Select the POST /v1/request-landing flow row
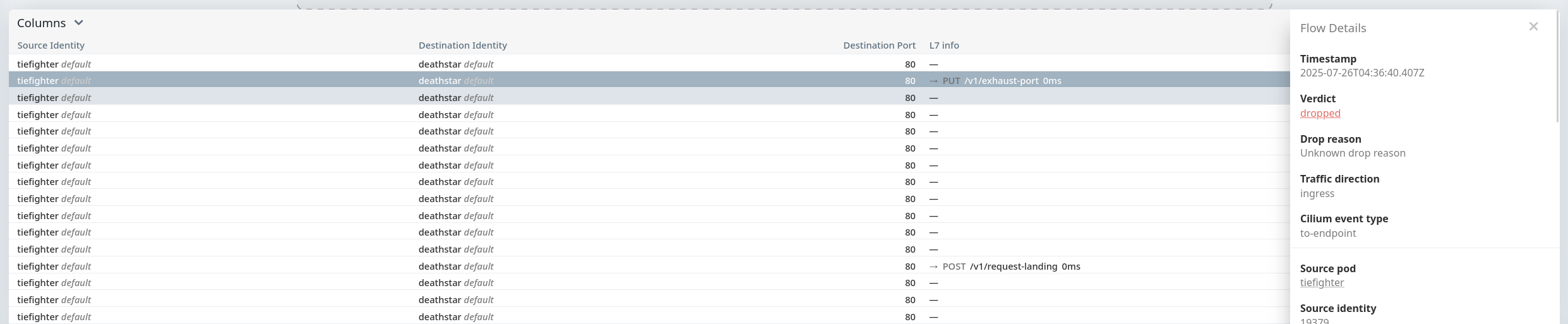The height and width of the screenshot is (324, 1568). (649, 266)
